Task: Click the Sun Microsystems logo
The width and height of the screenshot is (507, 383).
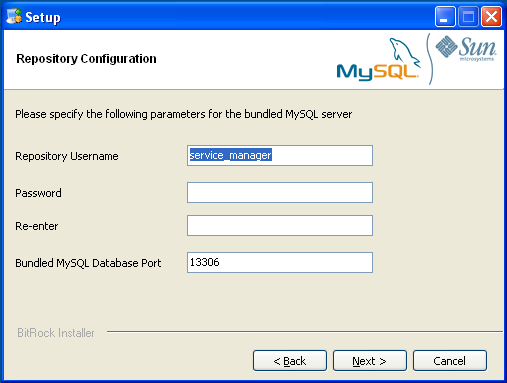Action: pos(466,48)
